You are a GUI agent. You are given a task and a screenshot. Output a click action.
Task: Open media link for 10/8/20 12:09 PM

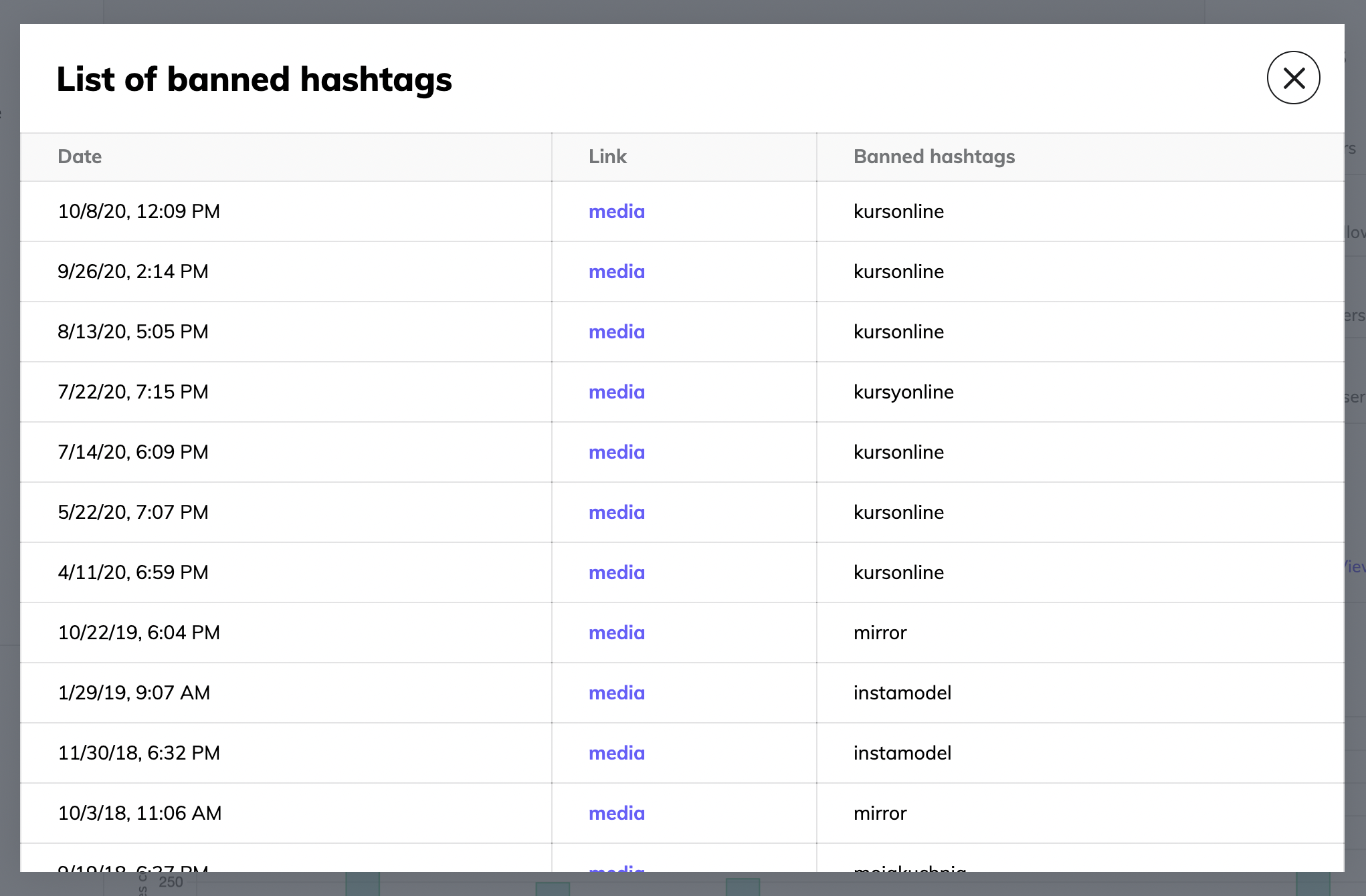(616, 211)
